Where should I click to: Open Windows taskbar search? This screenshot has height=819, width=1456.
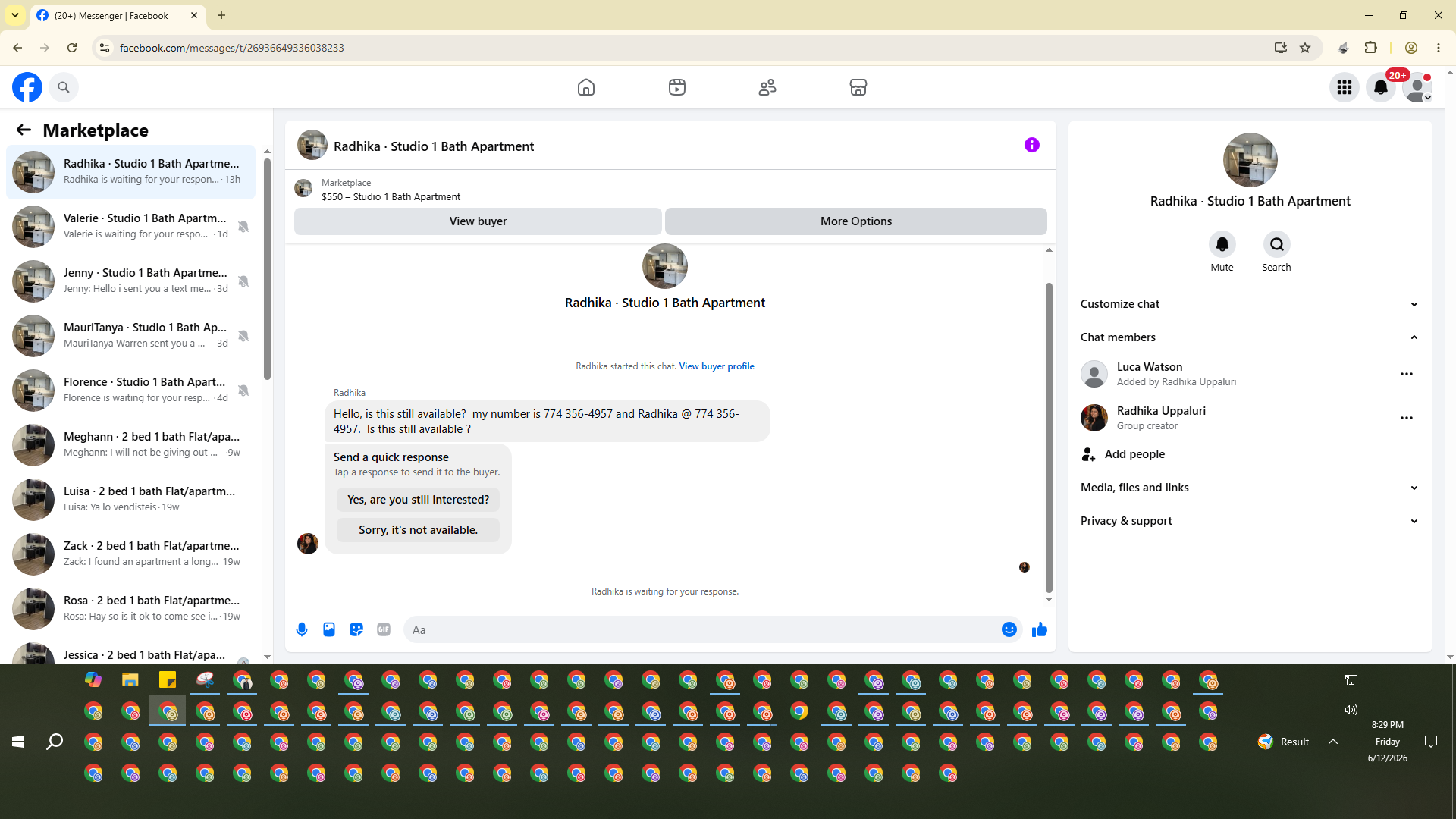click(x=55, y=742)
